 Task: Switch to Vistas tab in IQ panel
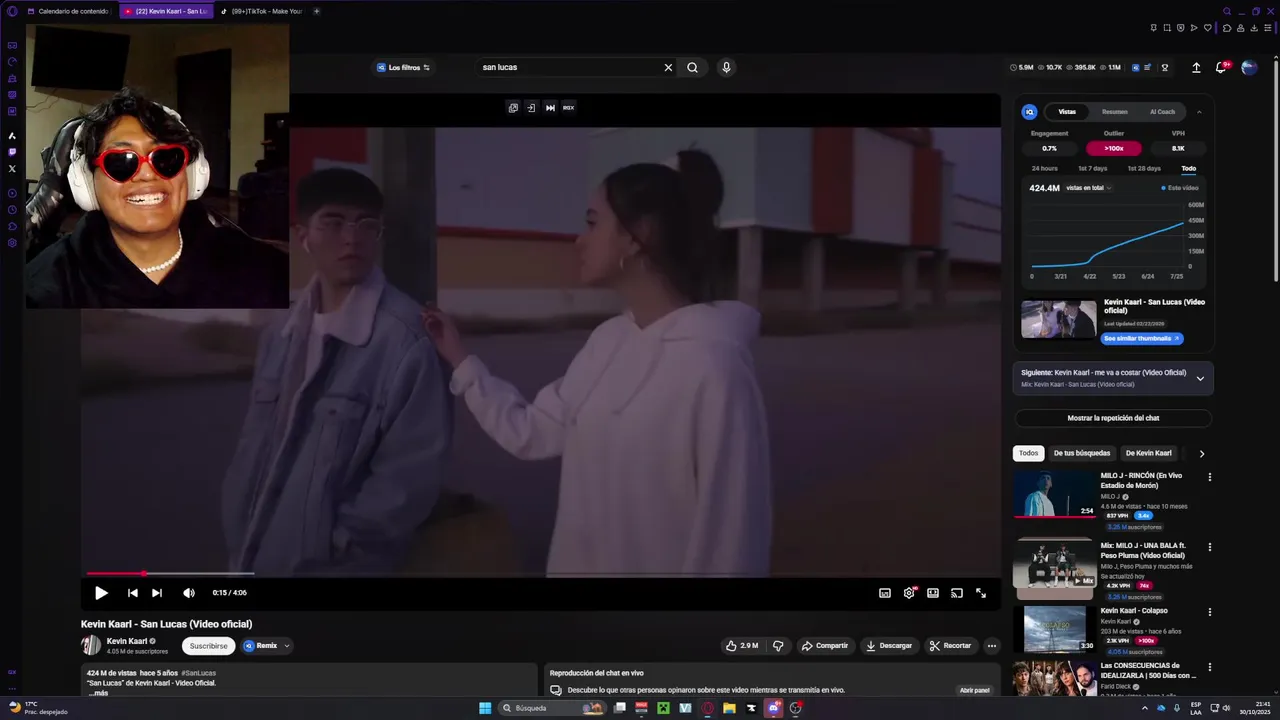pyautogui.click(x=1067, y=112)
